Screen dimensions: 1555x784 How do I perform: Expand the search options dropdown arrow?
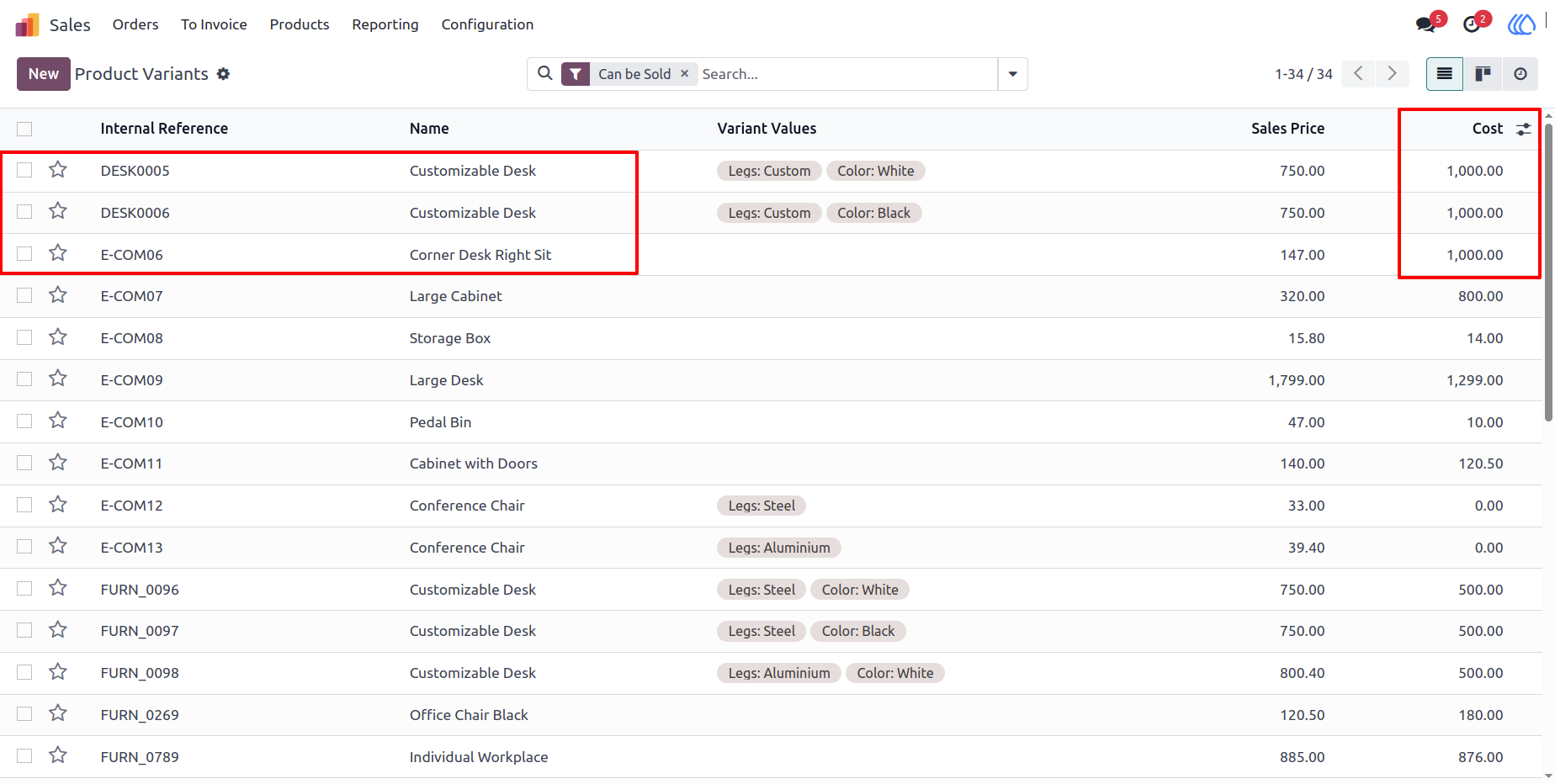click(x=1012, y=74)
